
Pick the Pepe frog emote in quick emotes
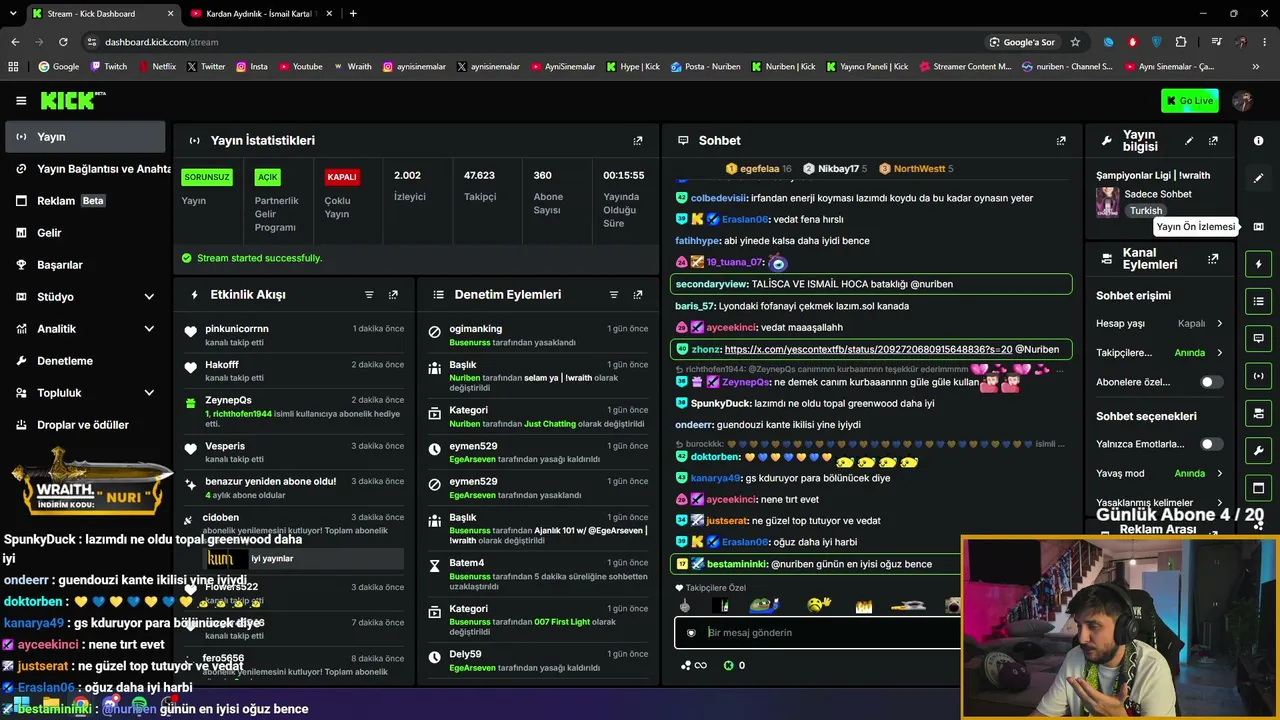[763, 605]
